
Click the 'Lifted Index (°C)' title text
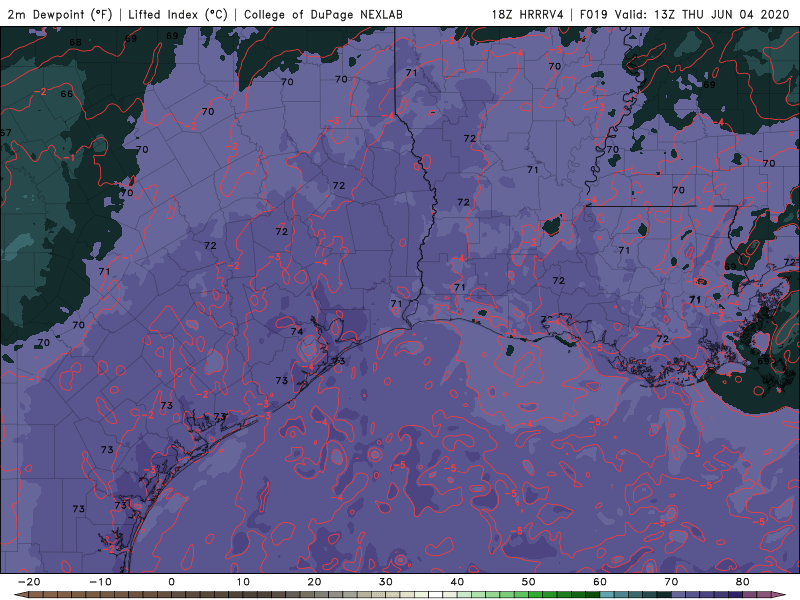coord(178,14)
